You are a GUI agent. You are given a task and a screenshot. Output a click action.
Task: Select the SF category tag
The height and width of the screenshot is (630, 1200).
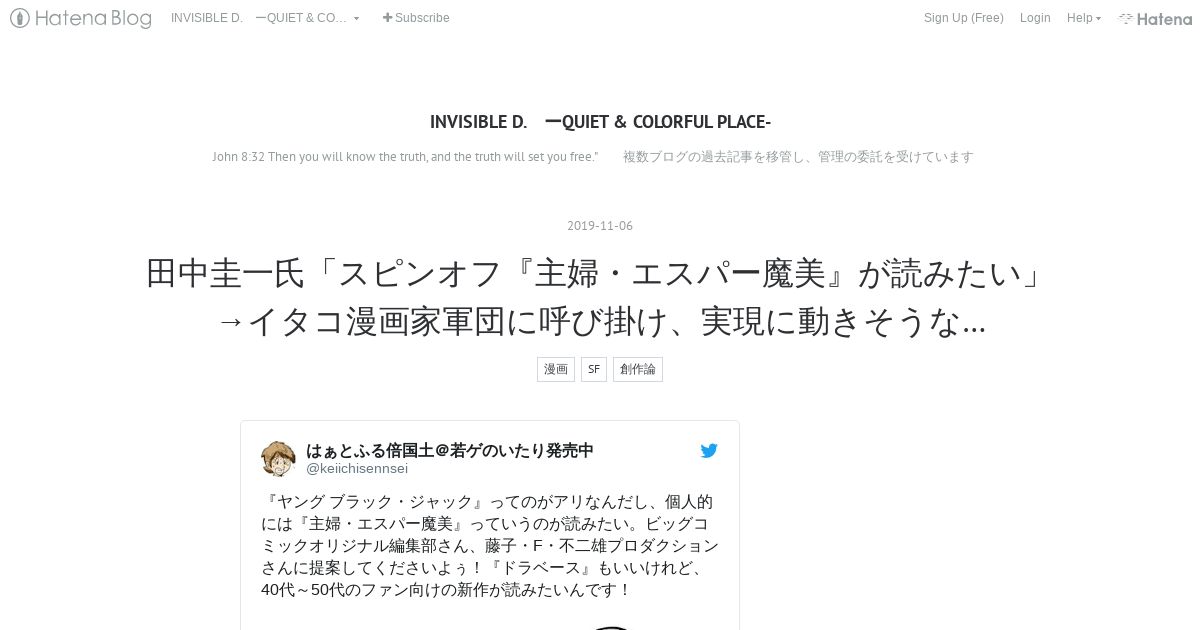pos(594,369)
